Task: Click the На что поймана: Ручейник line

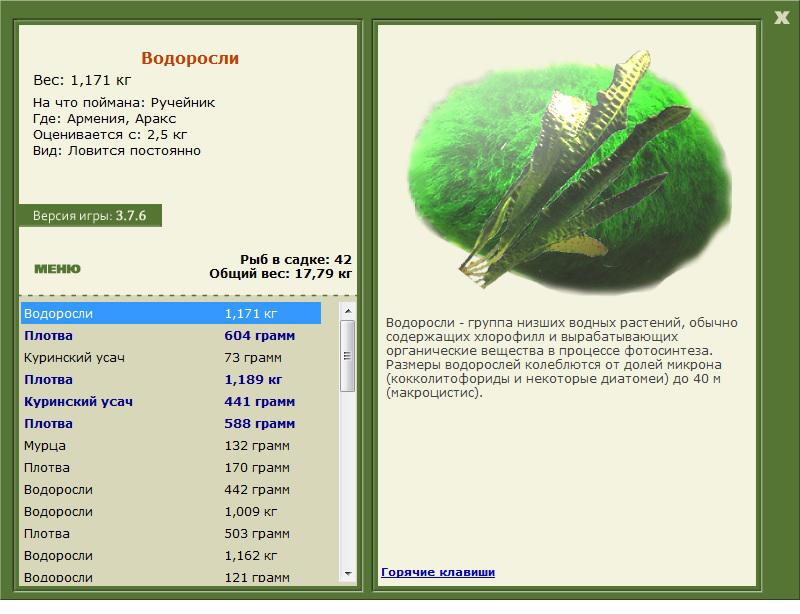Action: [124, 103]
